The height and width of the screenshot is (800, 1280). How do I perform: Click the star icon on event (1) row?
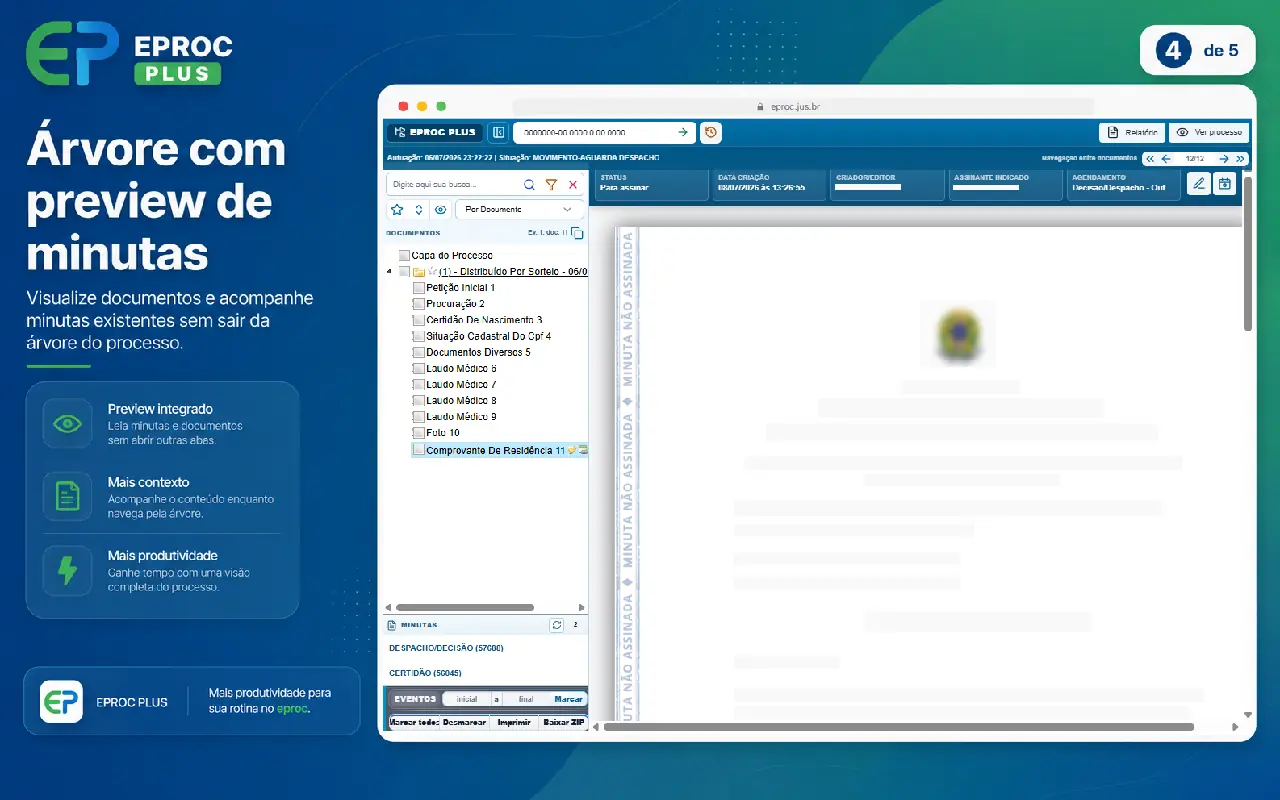tap(433, 272)
